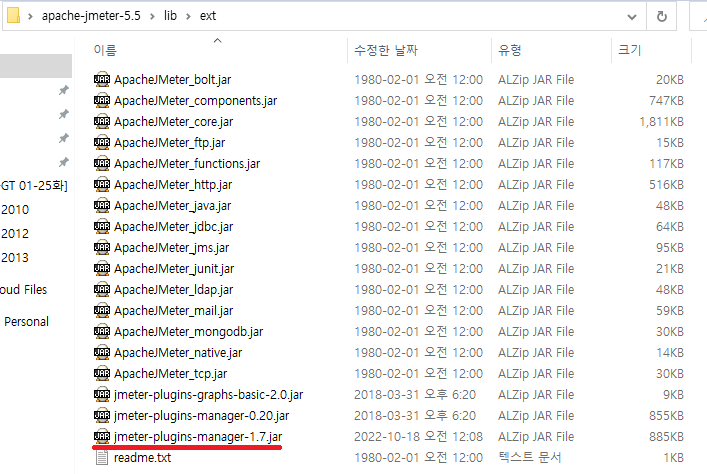
Task: Select file name ApacheJMeter_functions.jar
Action: point(187,164)
